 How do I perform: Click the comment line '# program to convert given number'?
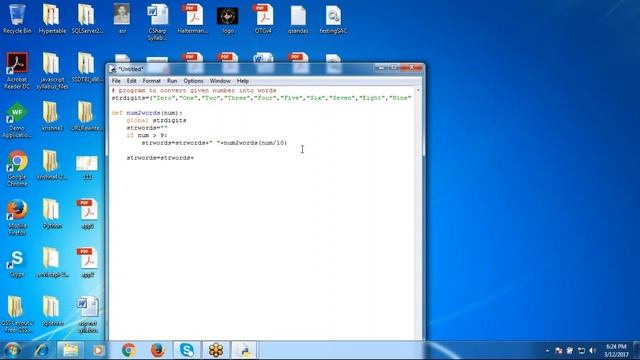(x=194, y=90)
